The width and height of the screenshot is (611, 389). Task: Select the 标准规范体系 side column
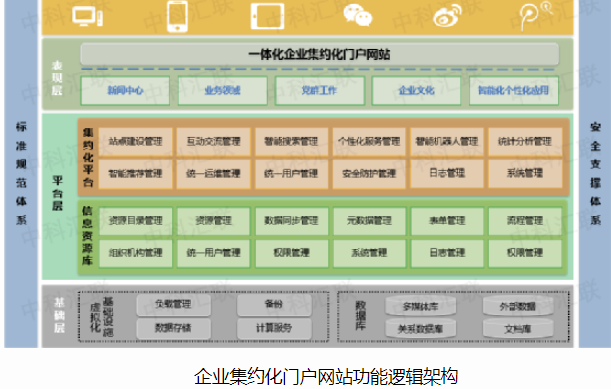pos(21,174)
